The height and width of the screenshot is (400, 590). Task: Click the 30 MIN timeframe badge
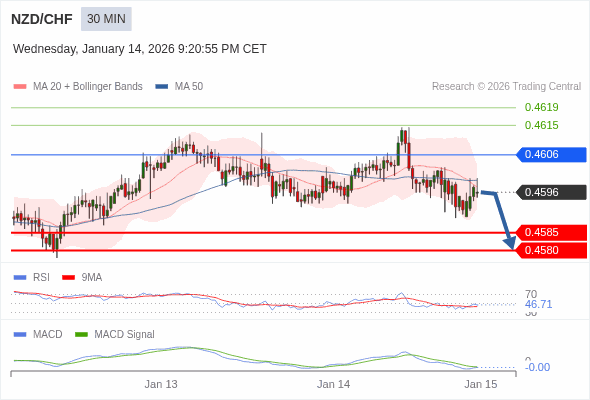(x=106, y=19)
